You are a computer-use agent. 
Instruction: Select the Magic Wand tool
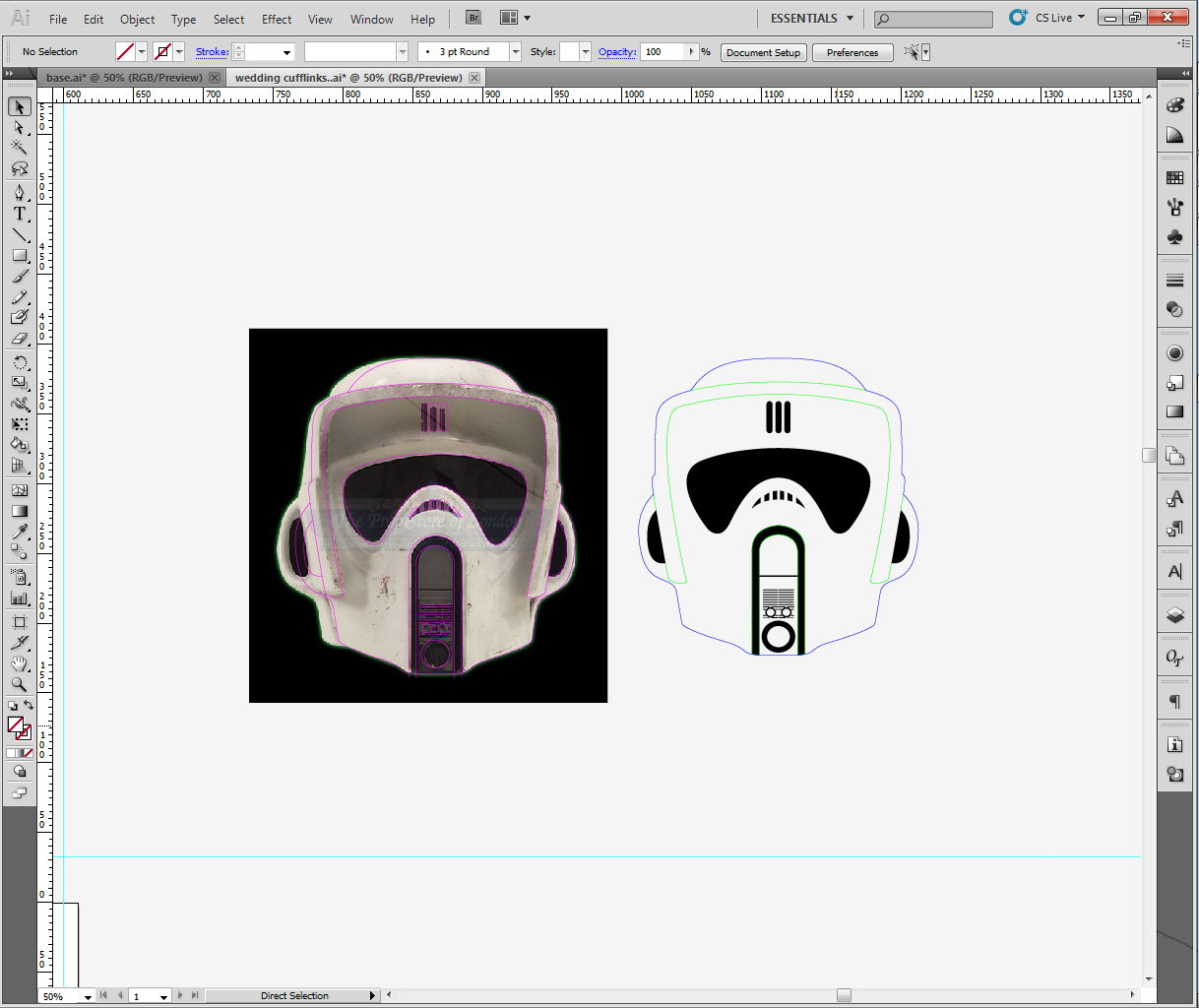click(x=19, y=148)
